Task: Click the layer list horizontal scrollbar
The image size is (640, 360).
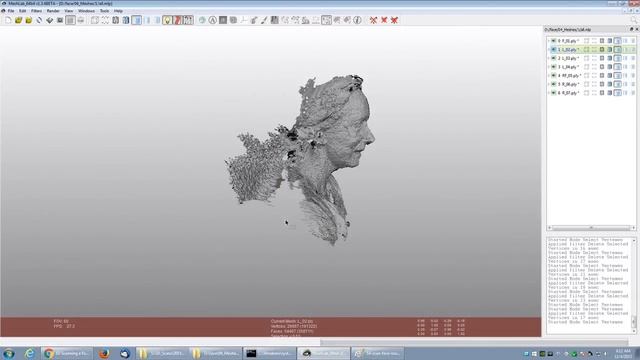Action: coord(591,228)
